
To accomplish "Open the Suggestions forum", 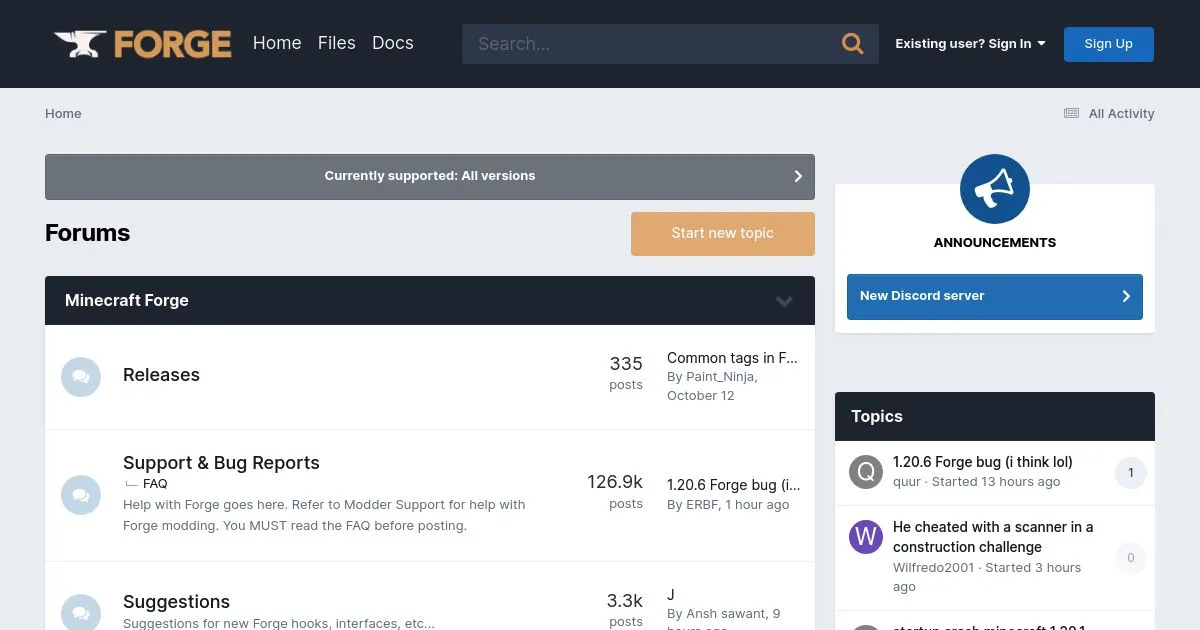I will pos(176,602).
